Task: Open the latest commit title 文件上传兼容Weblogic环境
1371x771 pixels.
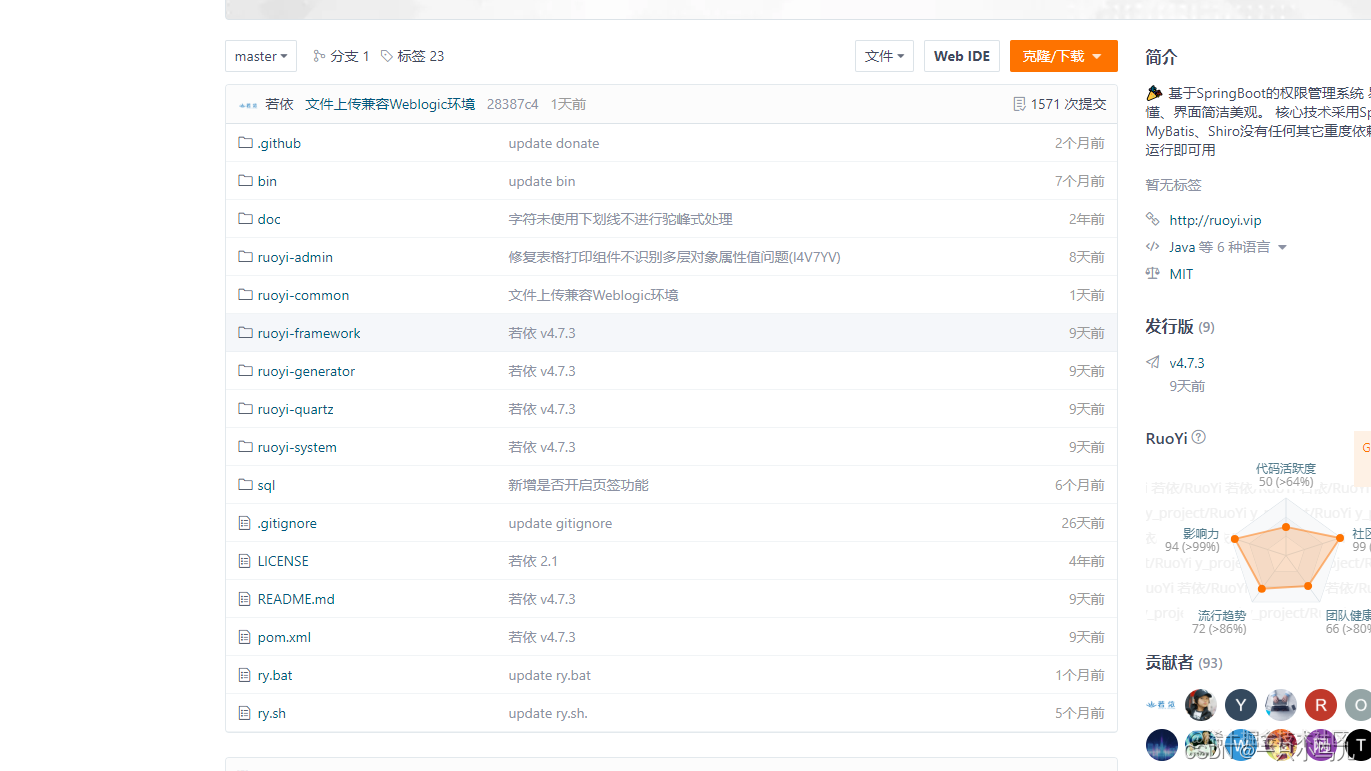Action: click(390, 104)
